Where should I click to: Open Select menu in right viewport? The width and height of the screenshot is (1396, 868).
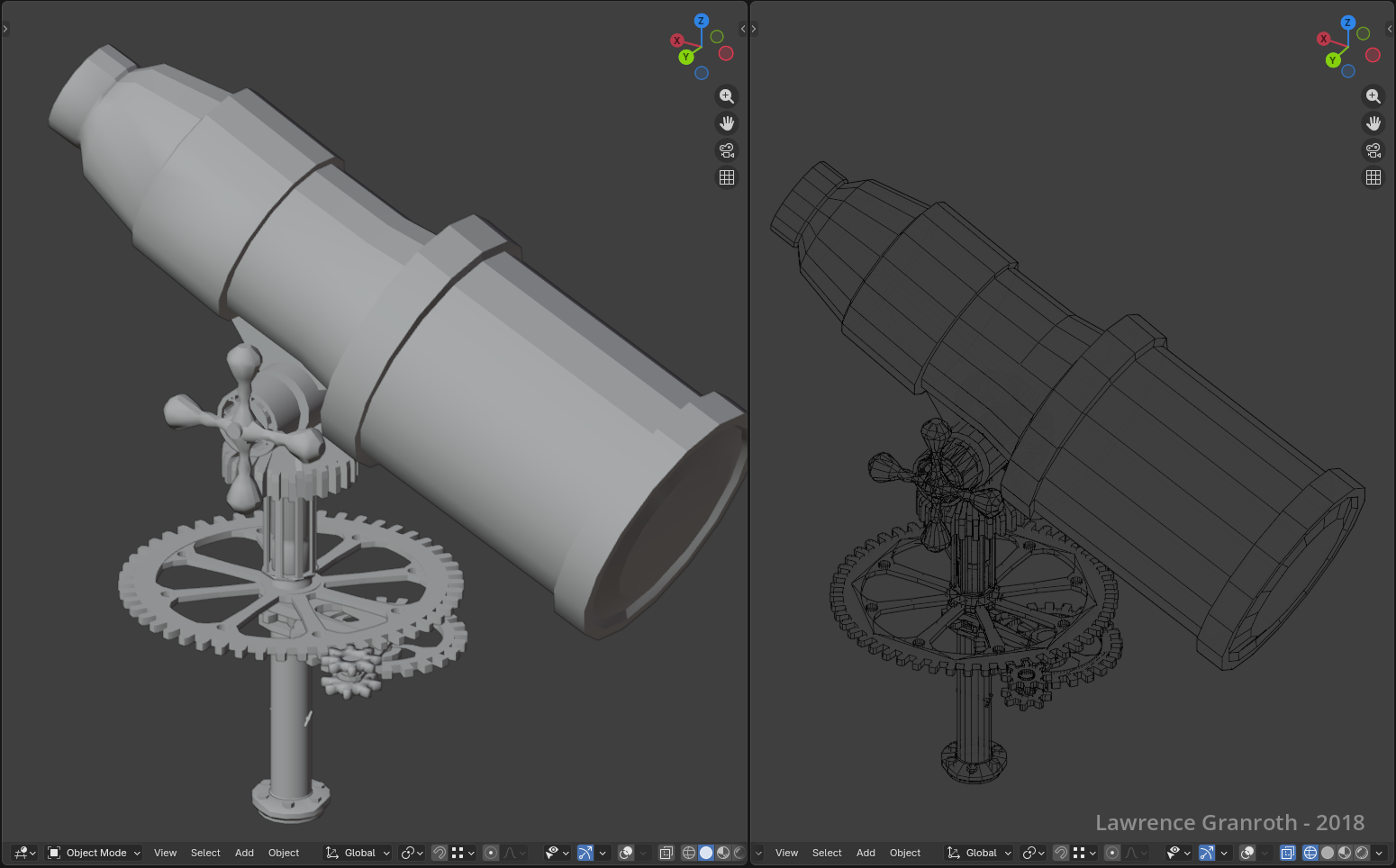pyautogui.click(x=827, y=853)
